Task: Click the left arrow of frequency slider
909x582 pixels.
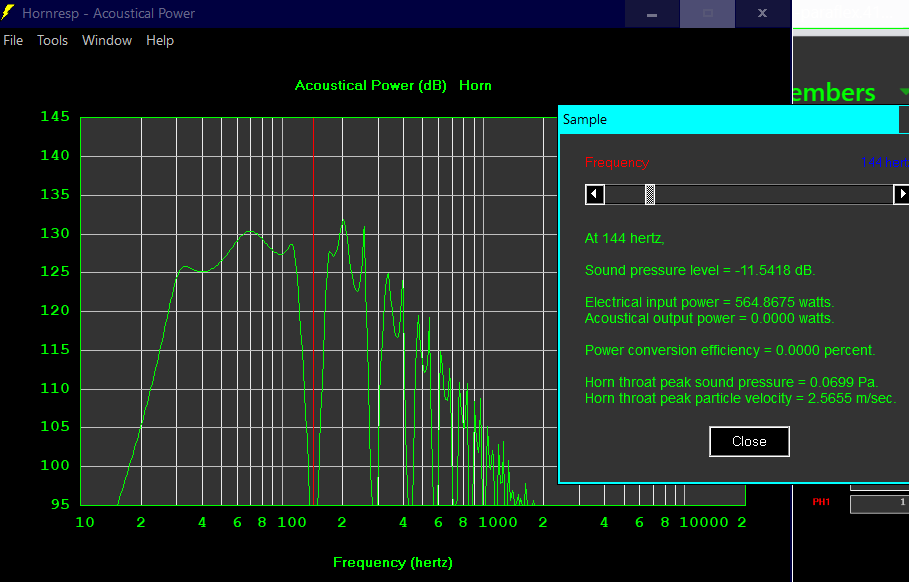Action: click(x=595, y=194)
